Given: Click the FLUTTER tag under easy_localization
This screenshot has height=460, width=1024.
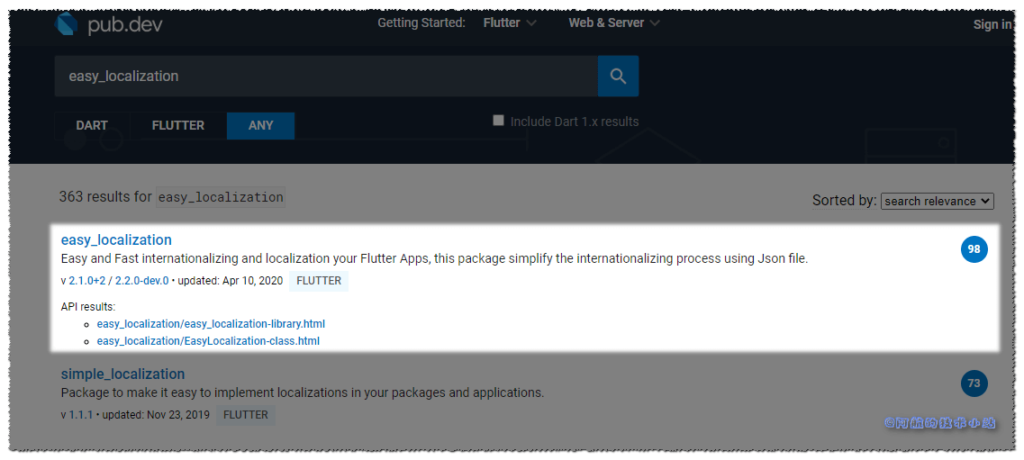Looking at the screenshot, I should pyautogui.click(x=319, y=281).
